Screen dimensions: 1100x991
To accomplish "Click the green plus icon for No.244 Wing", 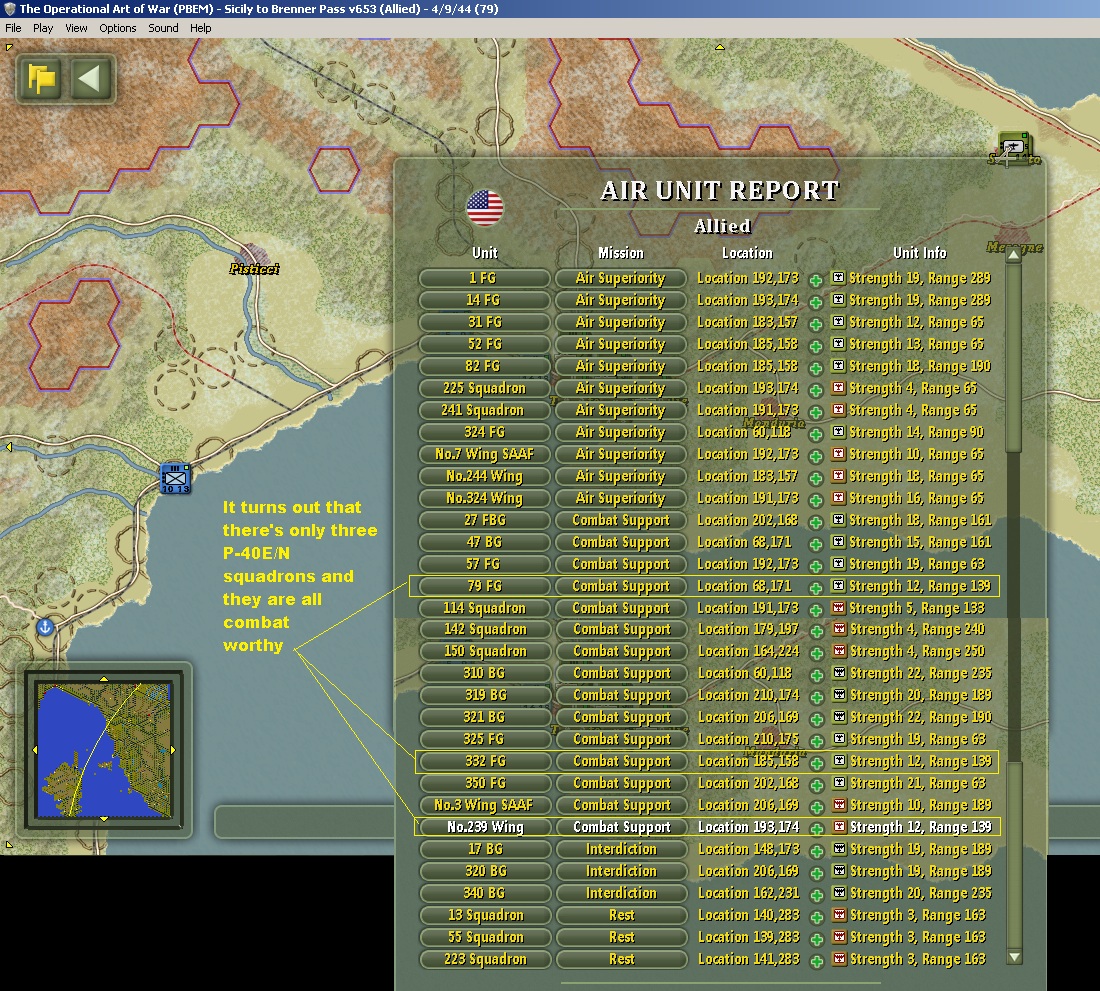I will [816, 478].
